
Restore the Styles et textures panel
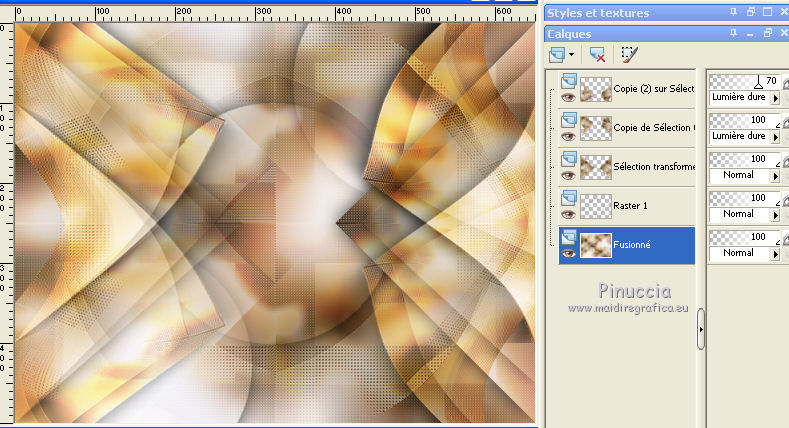click(x=751, y=12)
